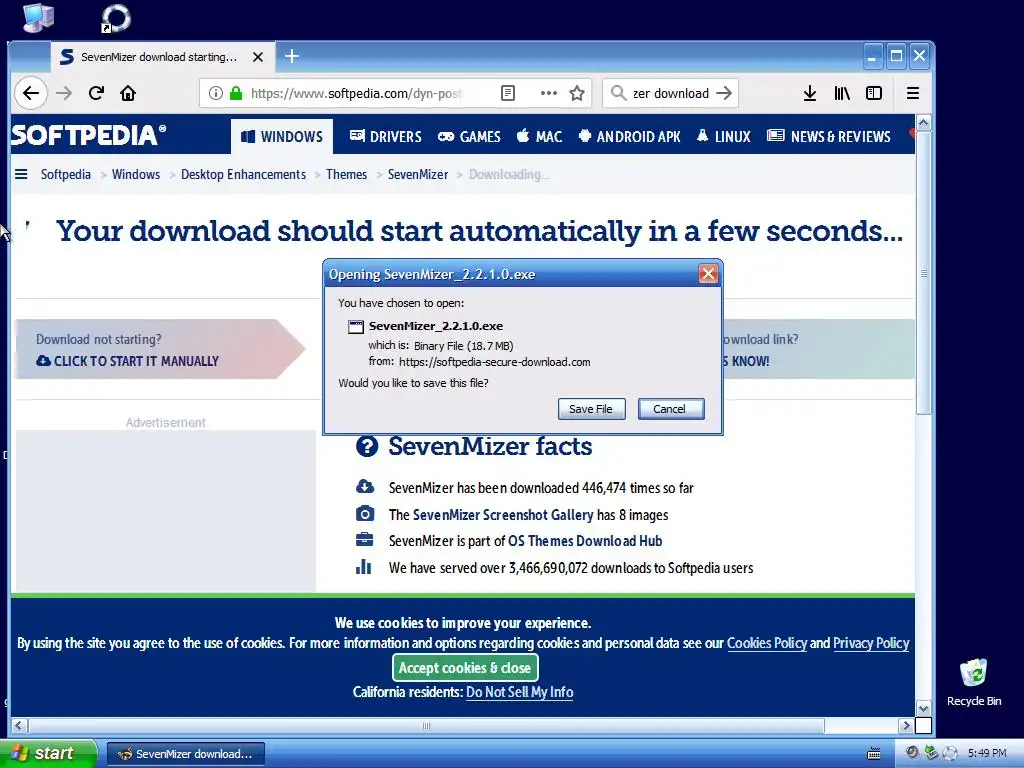
Task: Open the desktop shortcut with circular arrow icon
Action: pos(116,18)
